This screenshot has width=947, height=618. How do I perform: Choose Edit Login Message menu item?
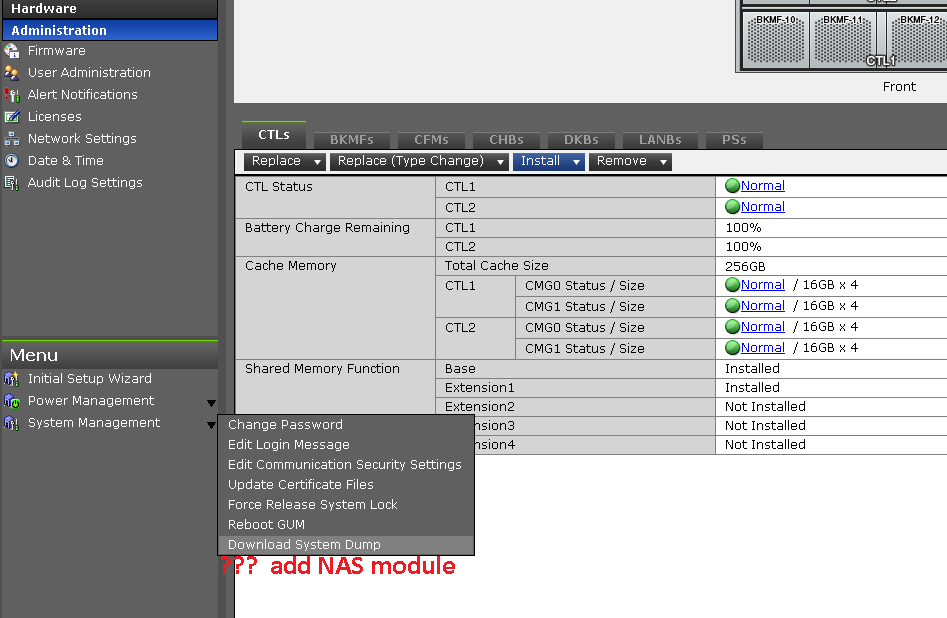tap(346, 445)
